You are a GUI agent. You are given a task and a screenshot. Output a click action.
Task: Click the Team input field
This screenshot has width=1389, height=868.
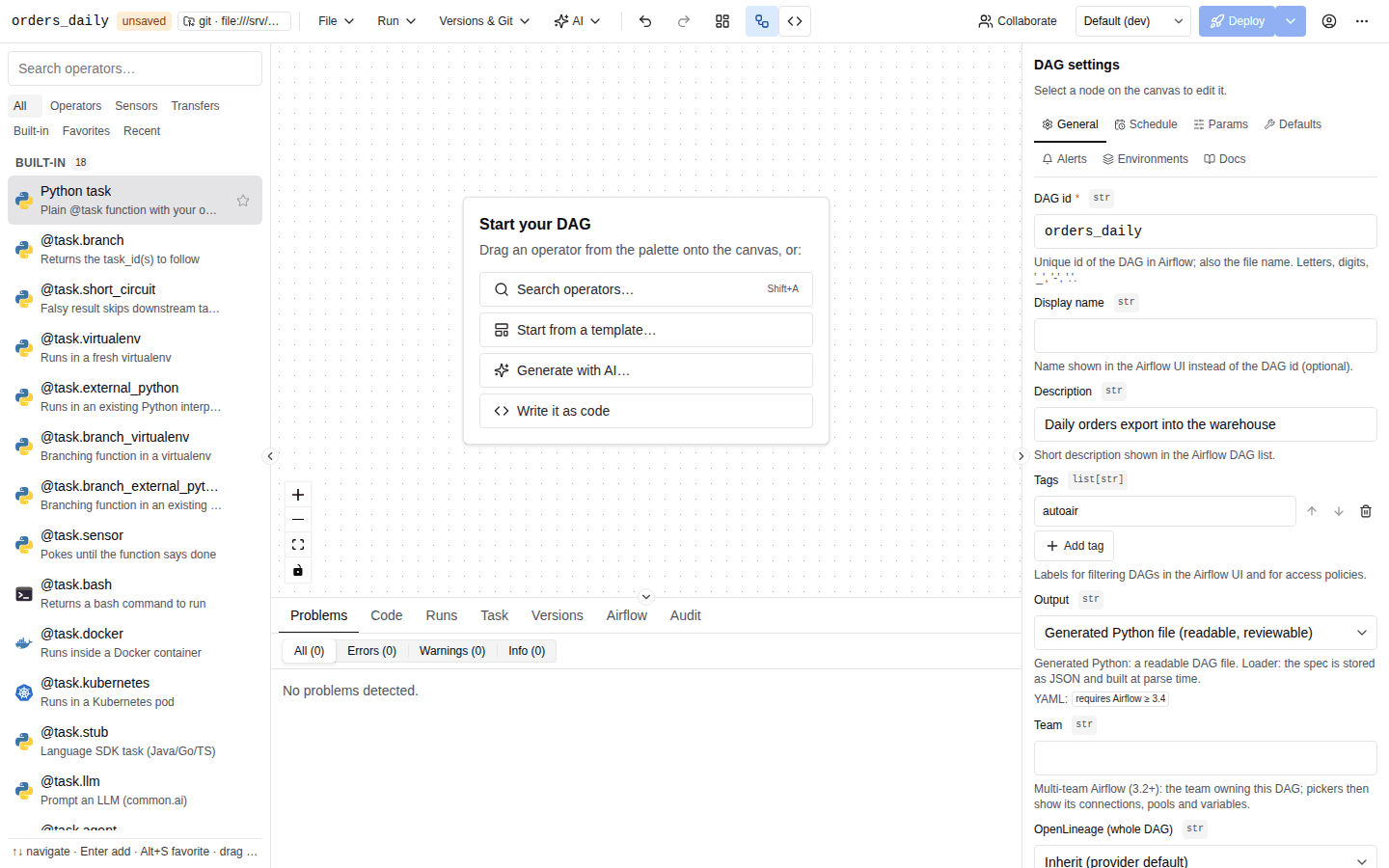click(x=1205, y=758)
